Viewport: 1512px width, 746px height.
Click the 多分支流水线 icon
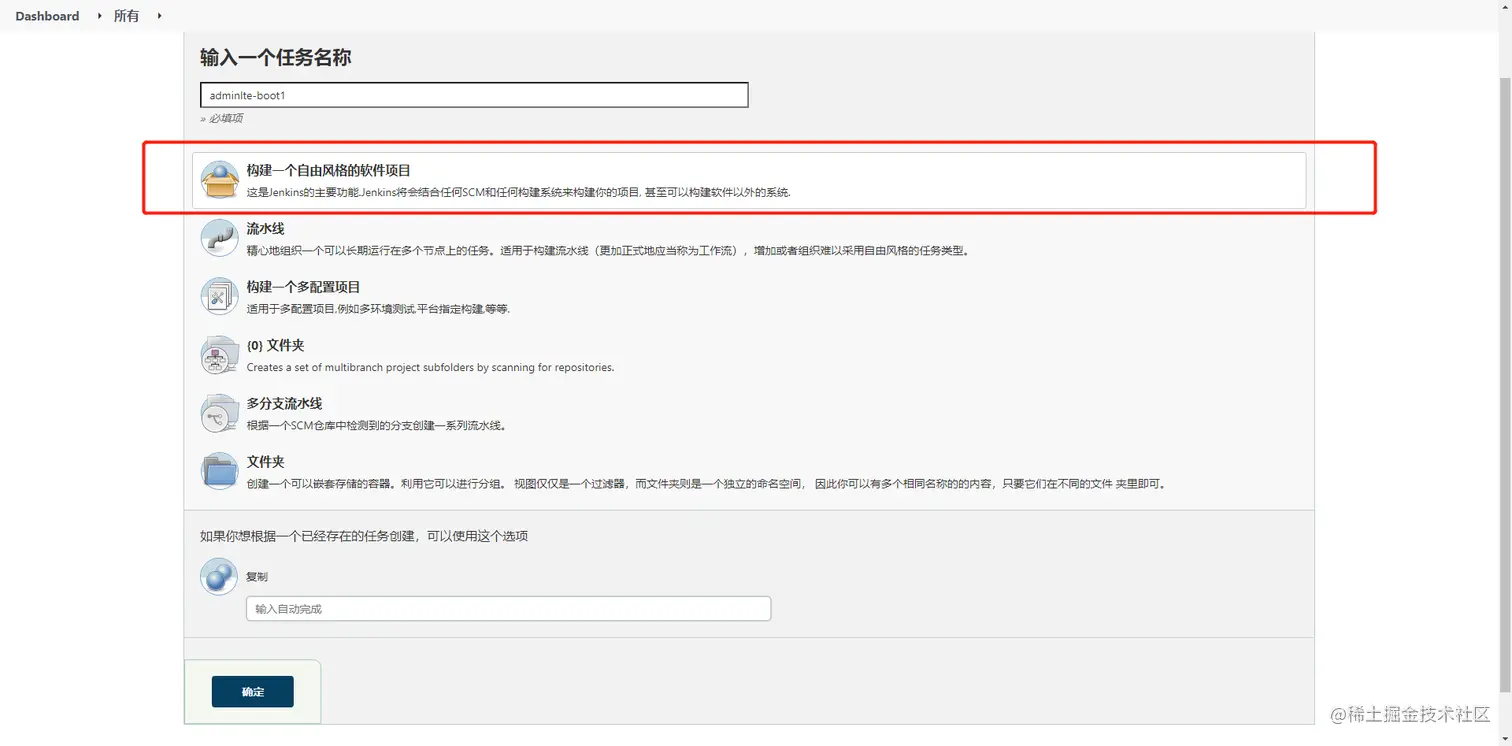pos(219,412)
